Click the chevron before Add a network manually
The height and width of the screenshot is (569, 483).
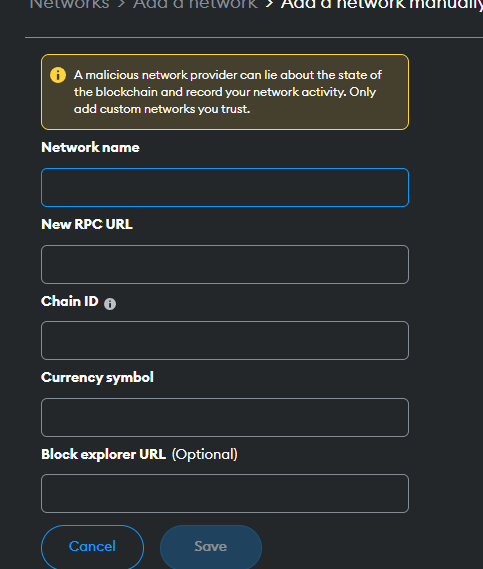269,4
